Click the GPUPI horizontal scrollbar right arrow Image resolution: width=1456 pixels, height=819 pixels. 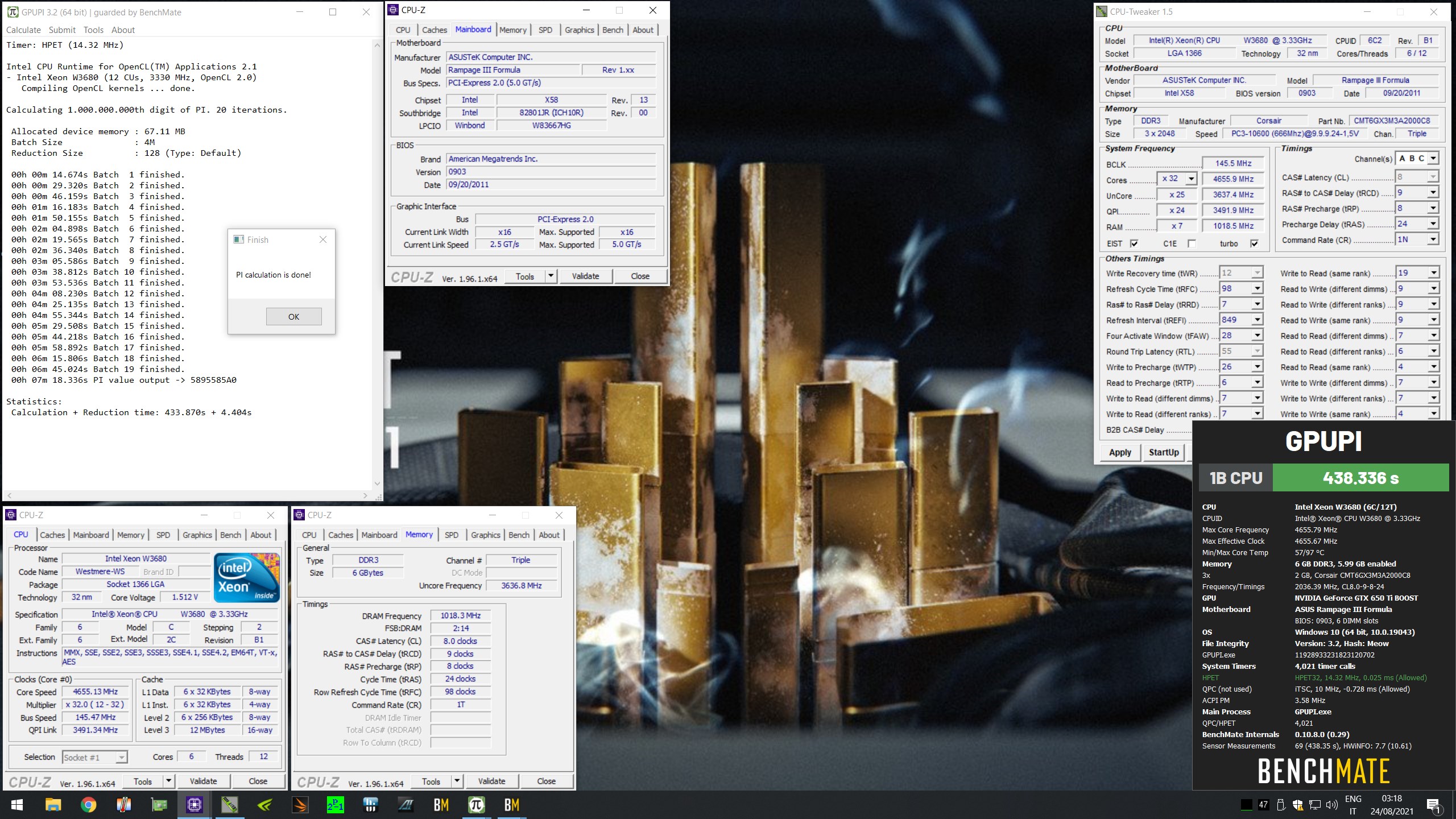(365, 495)
